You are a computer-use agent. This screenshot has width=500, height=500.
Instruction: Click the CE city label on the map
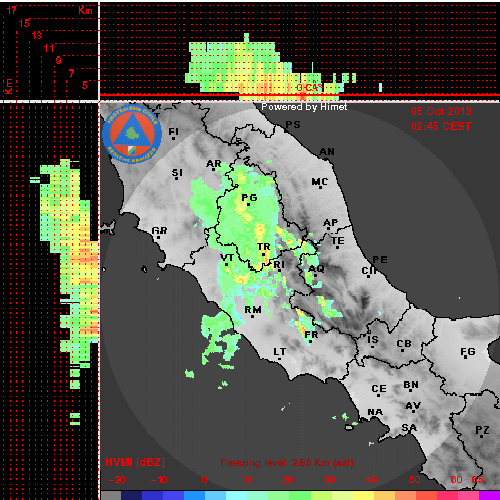[379, 389]
